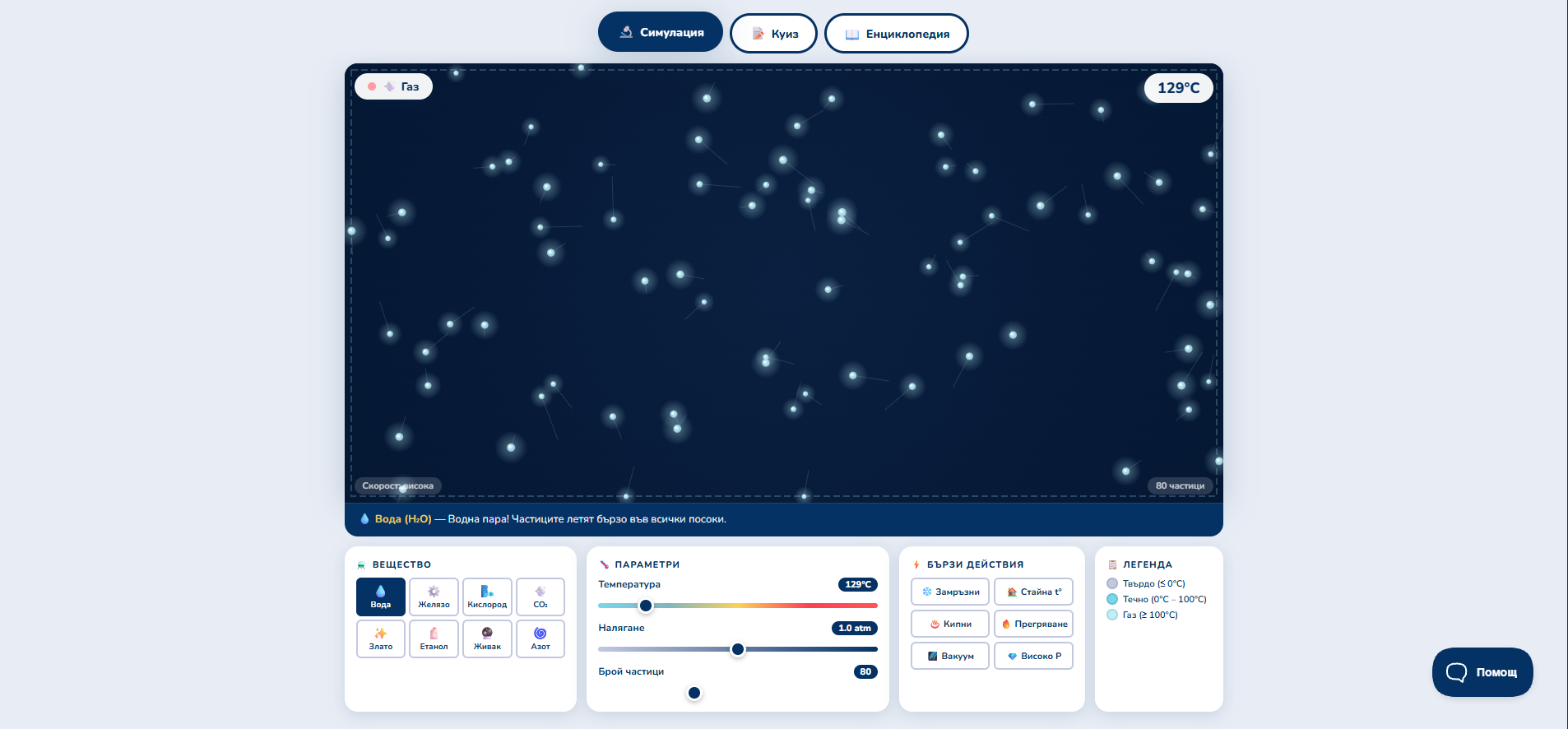Apply the Прегряване quick action
The width and height of the screenshot is (1568, 729).
(x=1033, y=624)
